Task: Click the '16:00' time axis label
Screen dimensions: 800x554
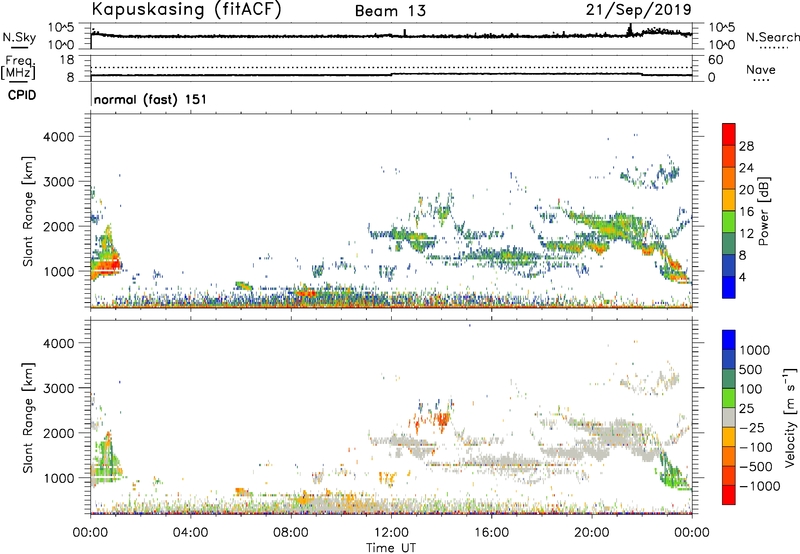Action: (491, 533)
